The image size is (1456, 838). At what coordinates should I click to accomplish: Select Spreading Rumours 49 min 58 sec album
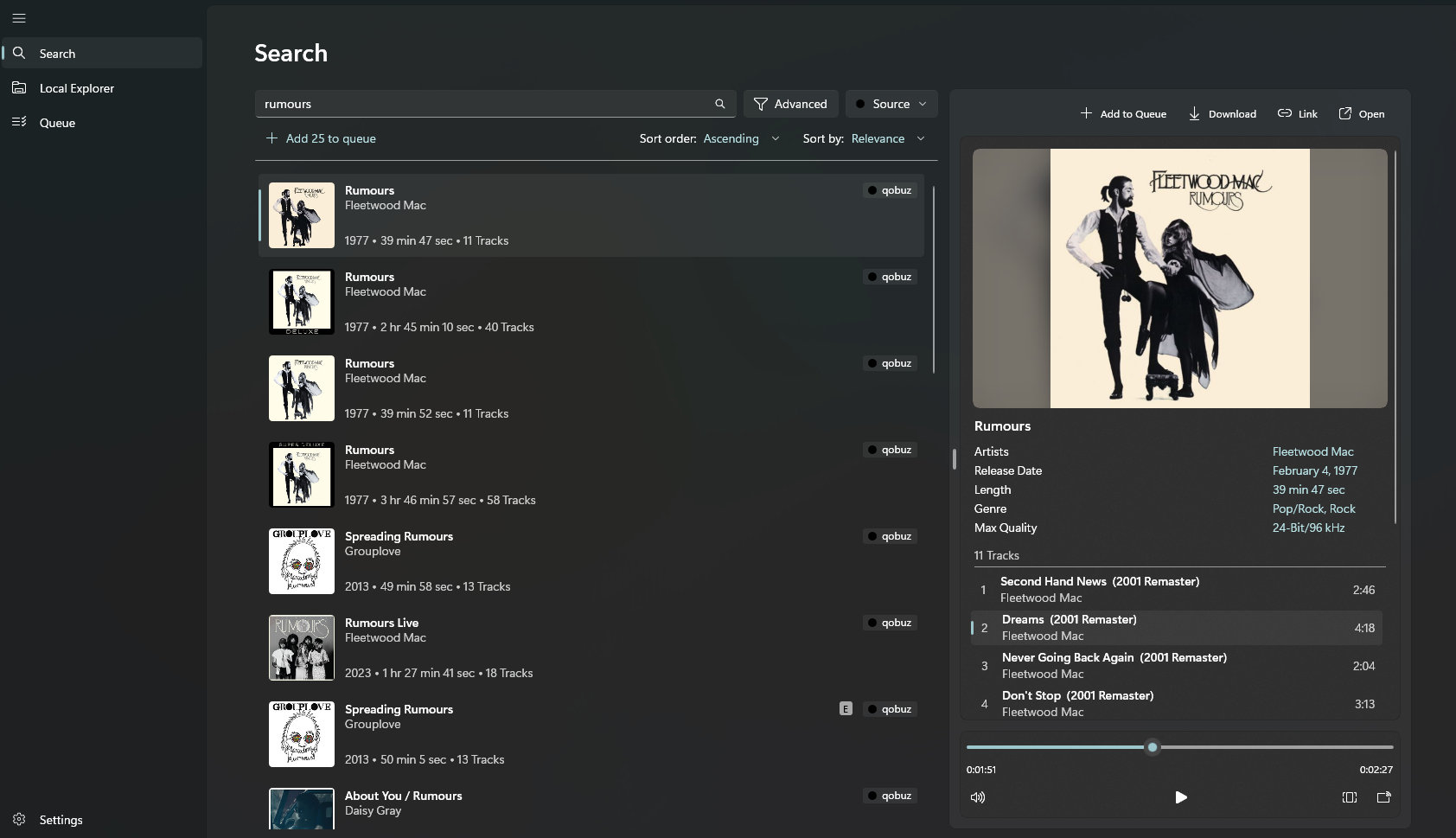coord(591,561)
